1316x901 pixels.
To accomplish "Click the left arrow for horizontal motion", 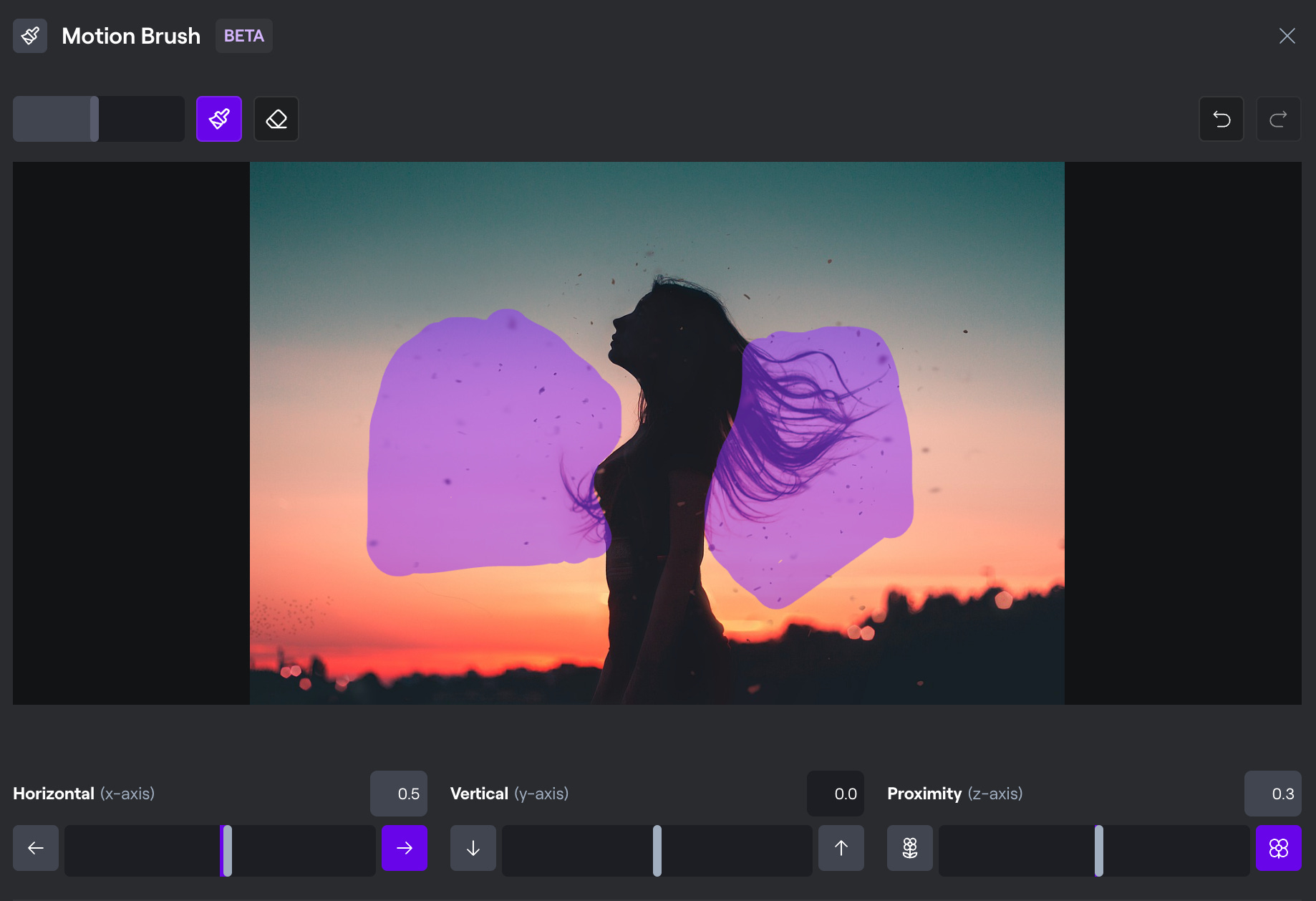I will pyautogui.click(x=36, y=848).
